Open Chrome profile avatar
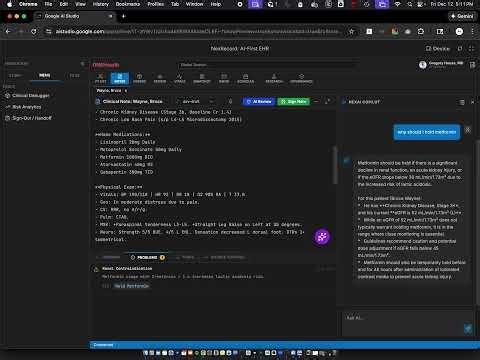 click(459, 31)
